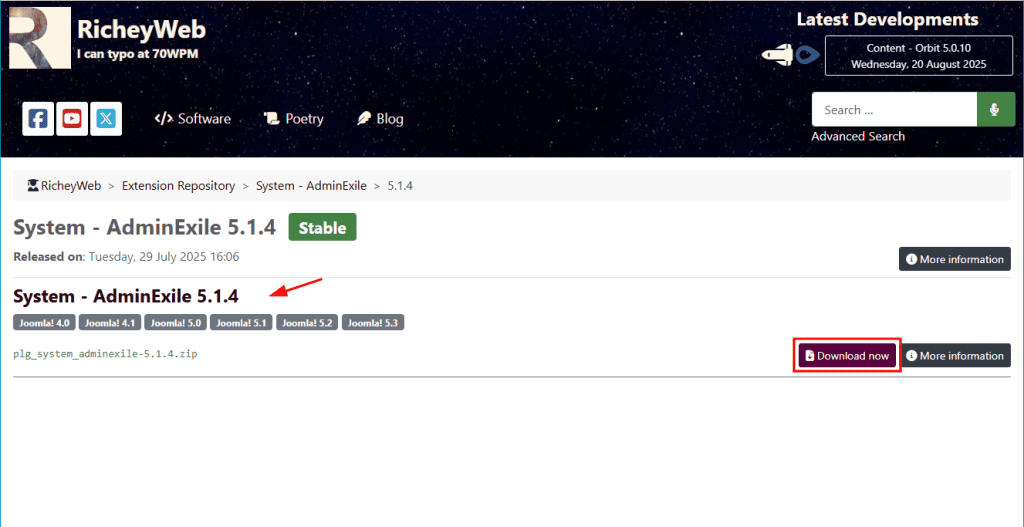Viewport: 1024px width, 527px height.
Task: Open the Software menu
Action: (x=193, y=119)
